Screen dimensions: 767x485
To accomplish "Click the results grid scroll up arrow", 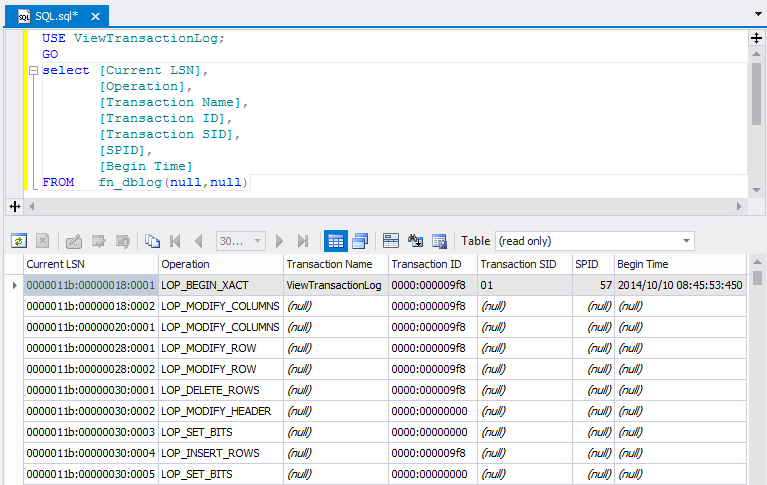I will point(757,263).
